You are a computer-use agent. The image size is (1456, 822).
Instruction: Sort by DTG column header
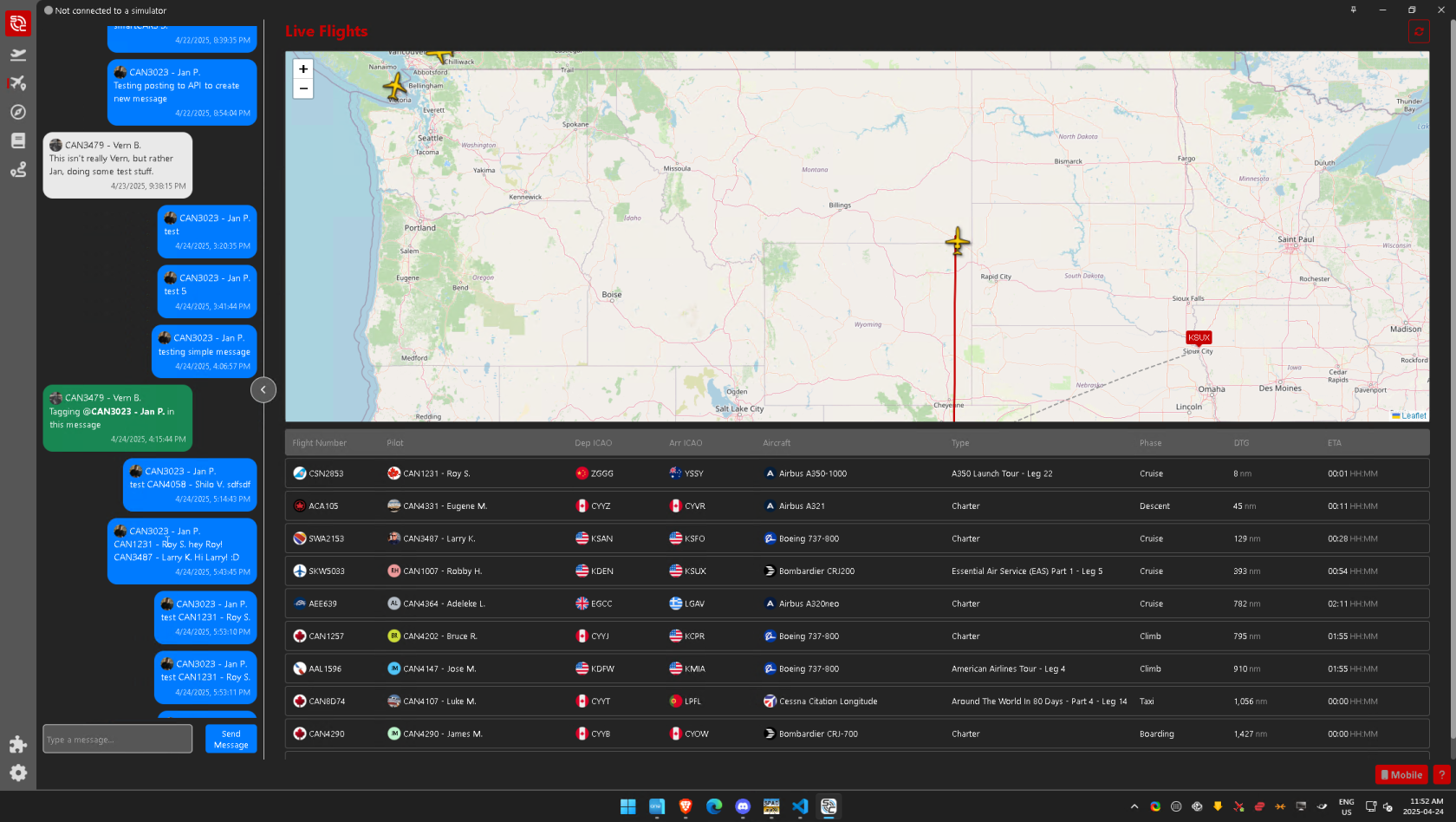[1241, 443]
